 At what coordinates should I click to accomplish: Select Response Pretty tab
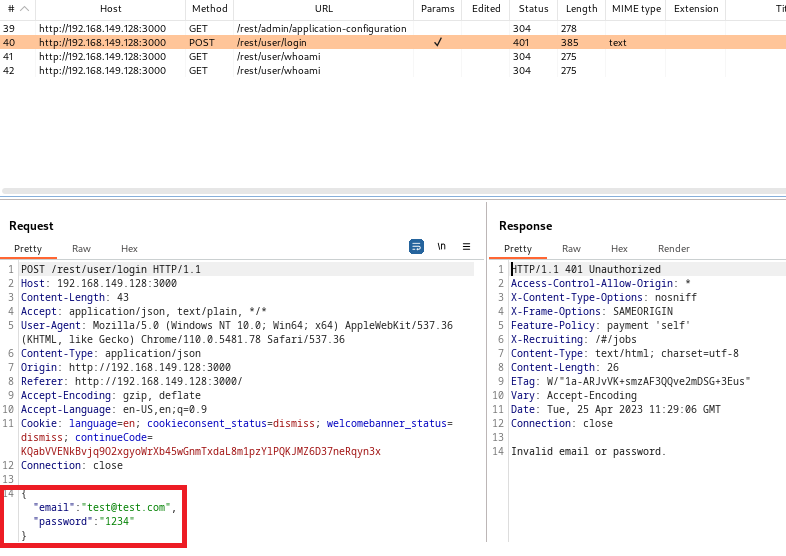(518, 249)
